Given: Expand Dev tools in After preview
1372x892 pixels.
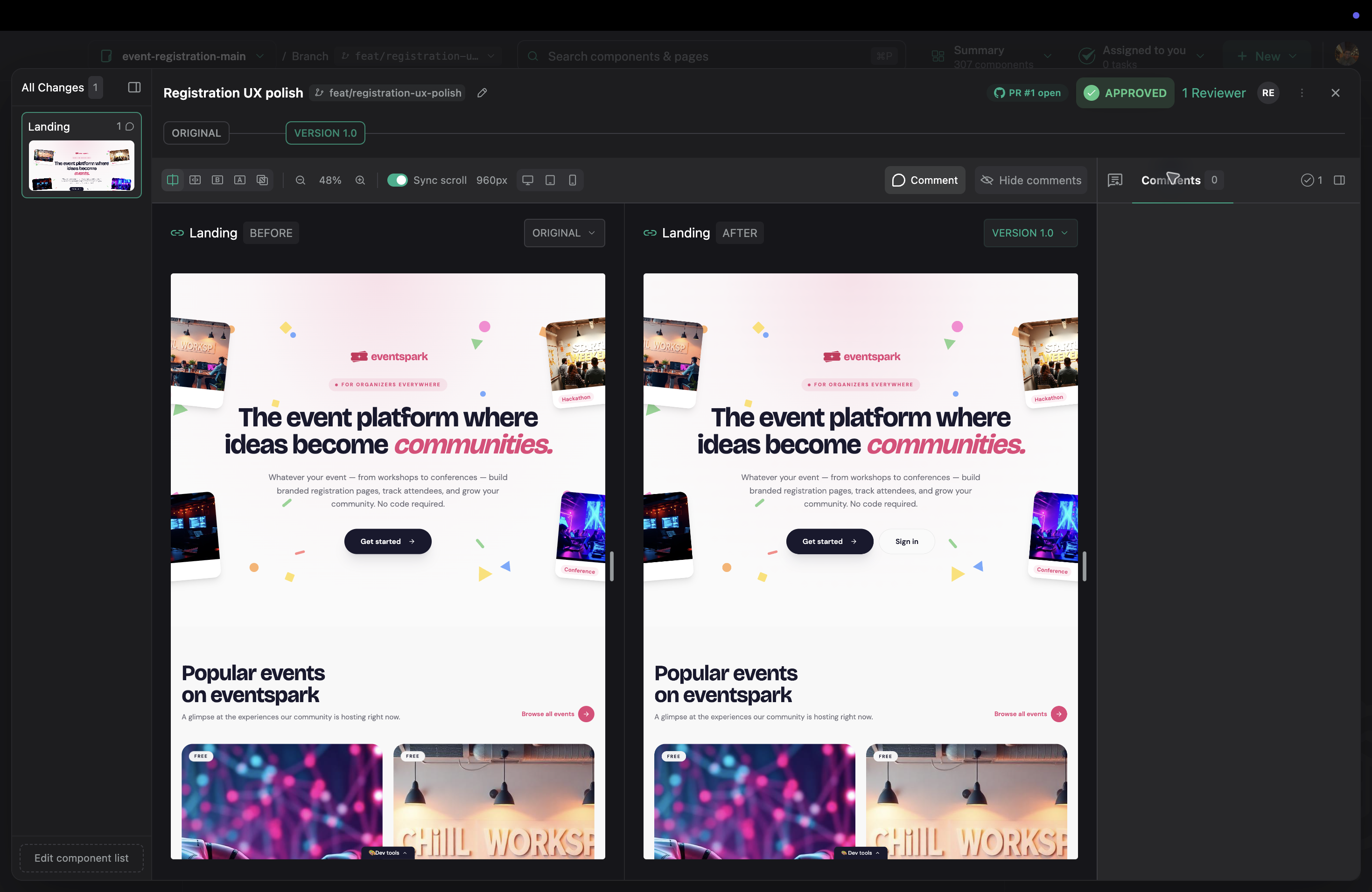Looking at the screenshot, I should (861, 853).
